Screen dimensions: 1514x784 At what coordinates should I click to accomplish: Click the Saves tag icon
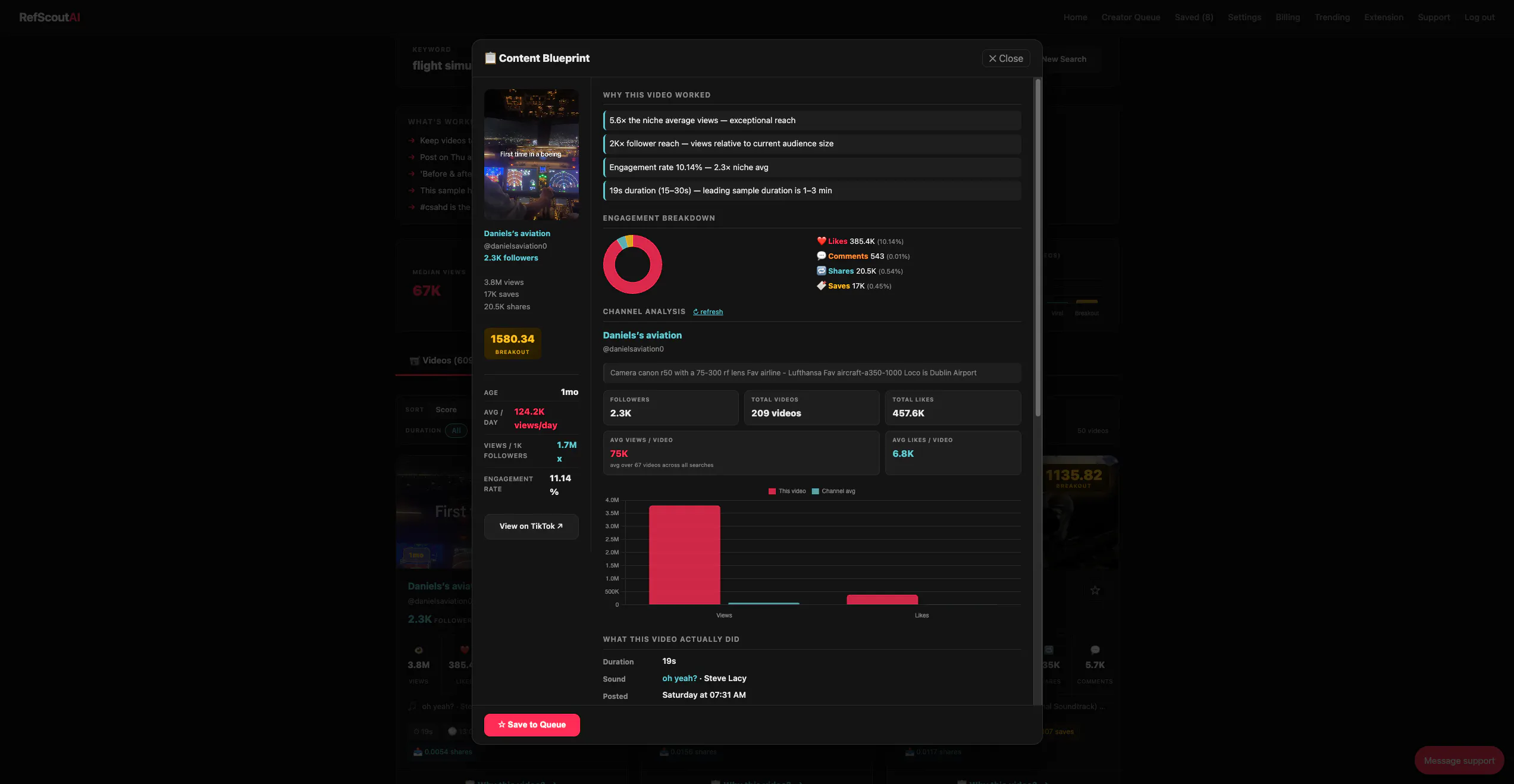(x=822, y=286)
